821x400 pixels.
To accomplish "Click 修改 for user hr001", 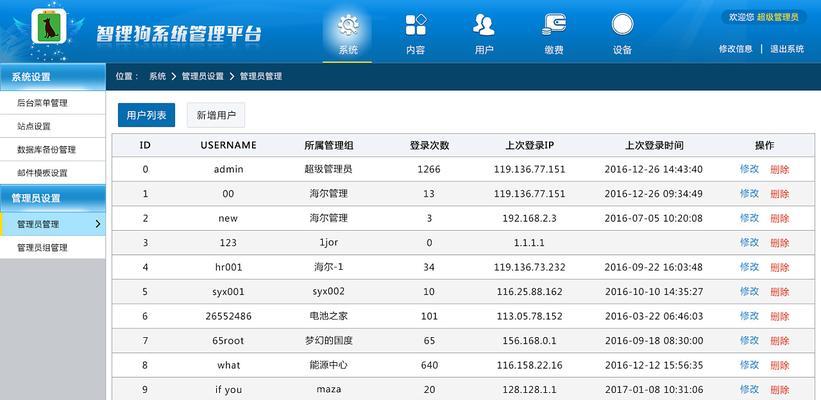I will click(x=749, y=267).
